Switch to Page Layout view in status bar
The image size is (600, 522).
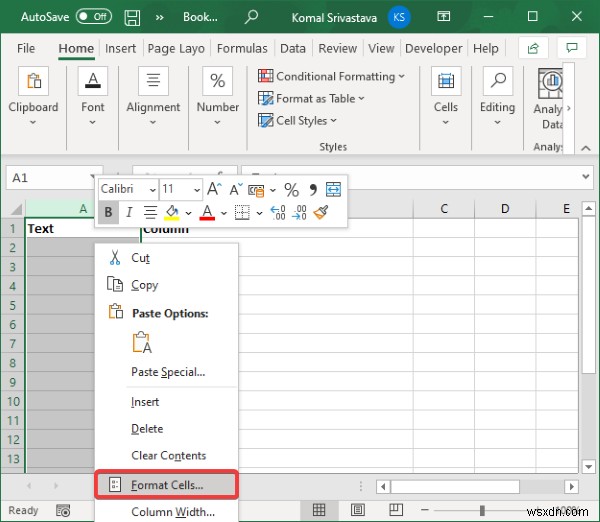pos(358,510)
